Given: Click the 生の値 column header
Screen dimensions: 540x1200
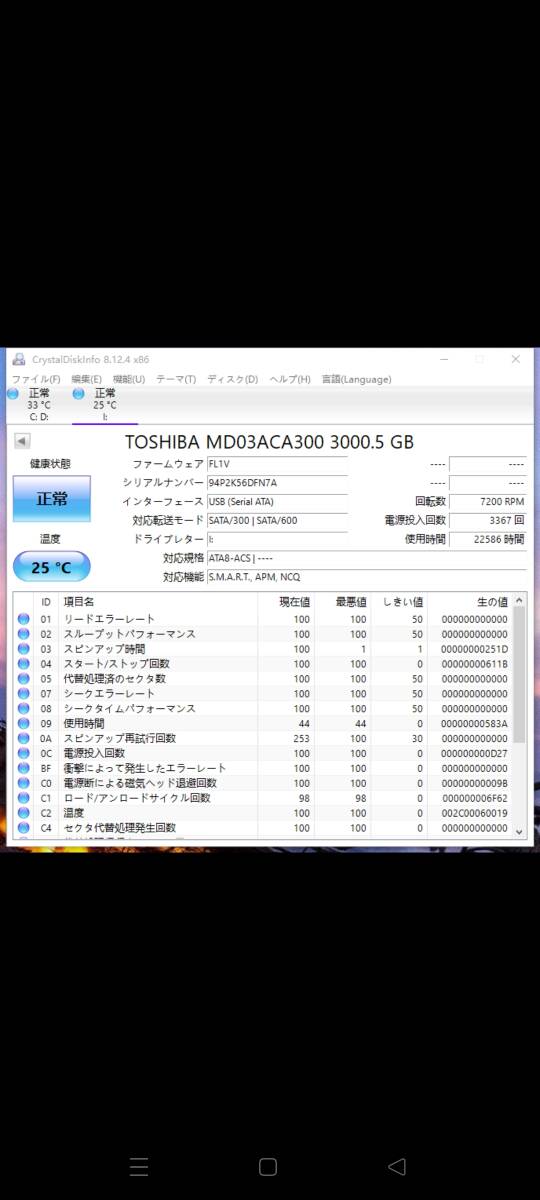Looking at the screenshot, I should pos(470,602).
